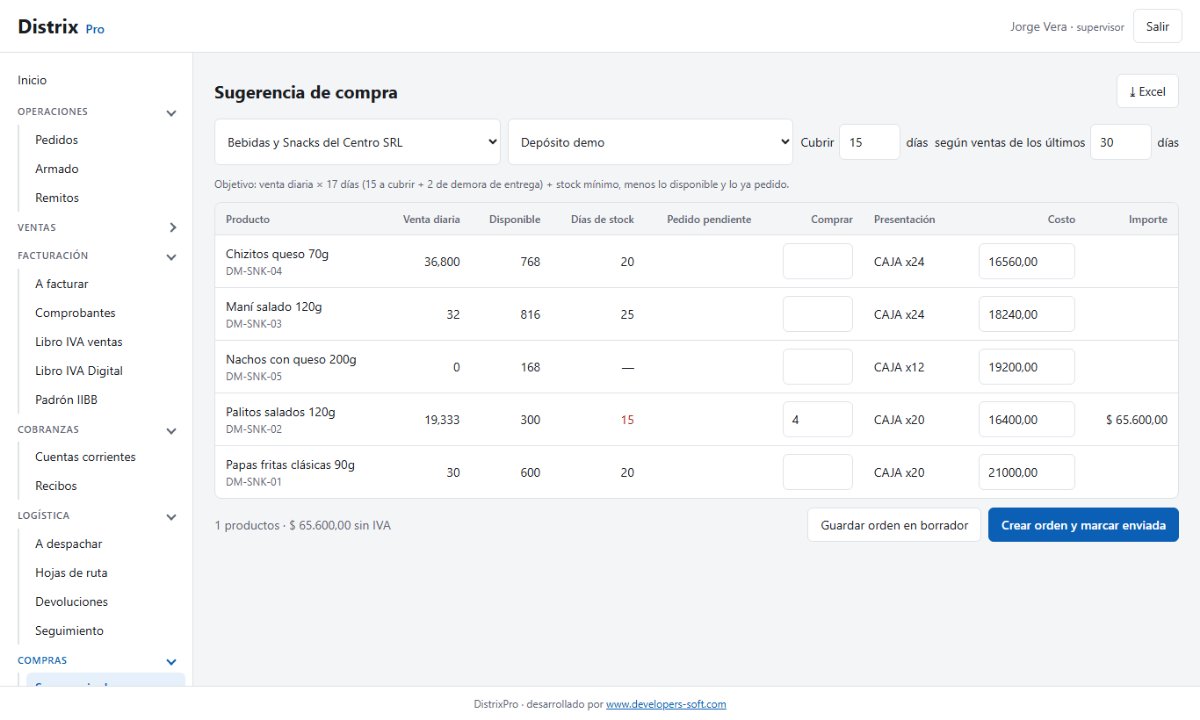Edit the cost field 16400,00

tap(1027, 420)
